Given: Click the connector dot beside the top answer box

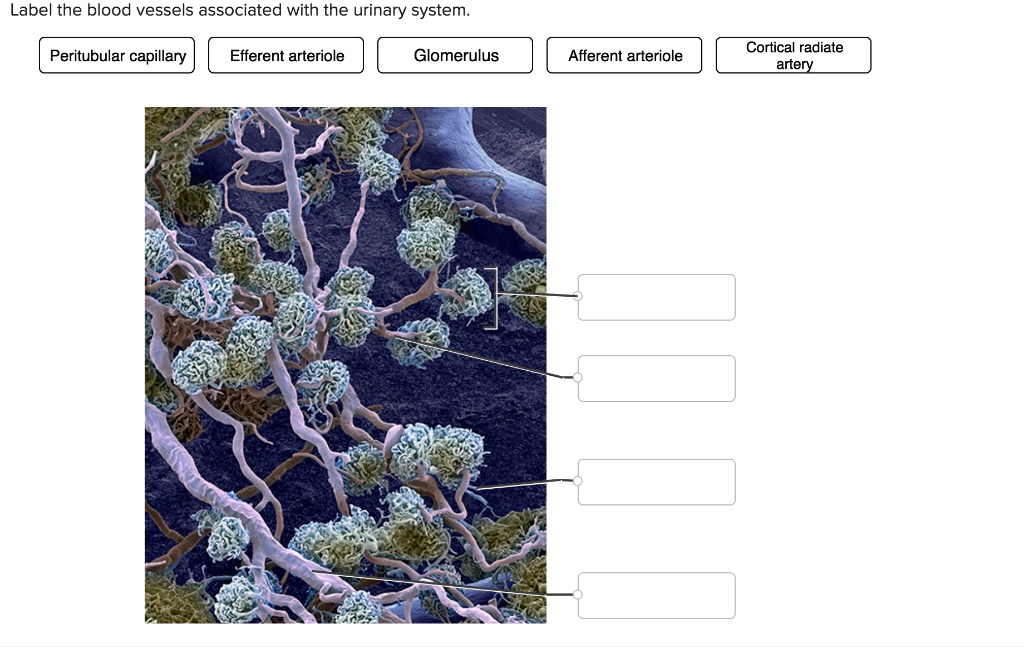Looking at the screenshot, I should (578, 296).
